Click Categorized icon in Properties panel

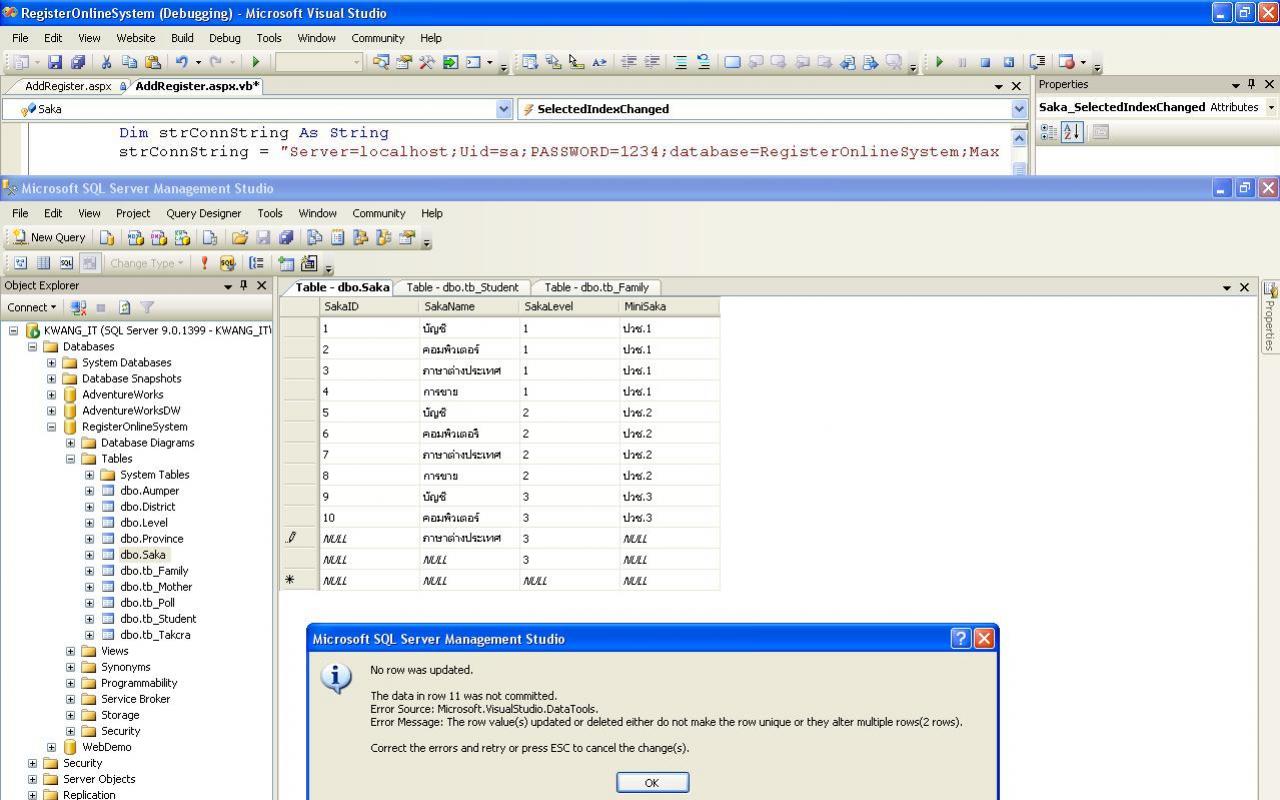[x=1049, y=132]
